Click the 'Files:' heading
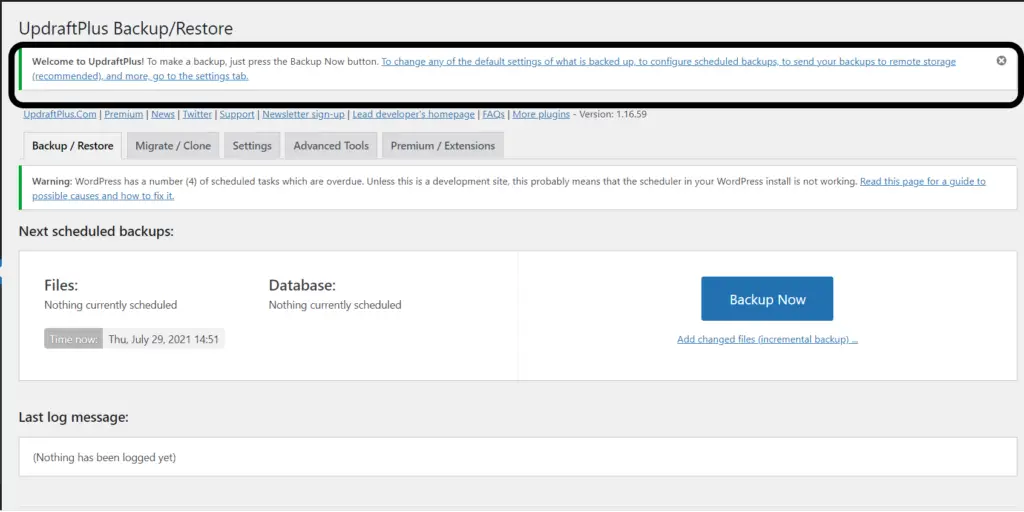Image resolution: width=1024 pixels, height=512 pixels. pyautogui.click(x=61, y=285)
